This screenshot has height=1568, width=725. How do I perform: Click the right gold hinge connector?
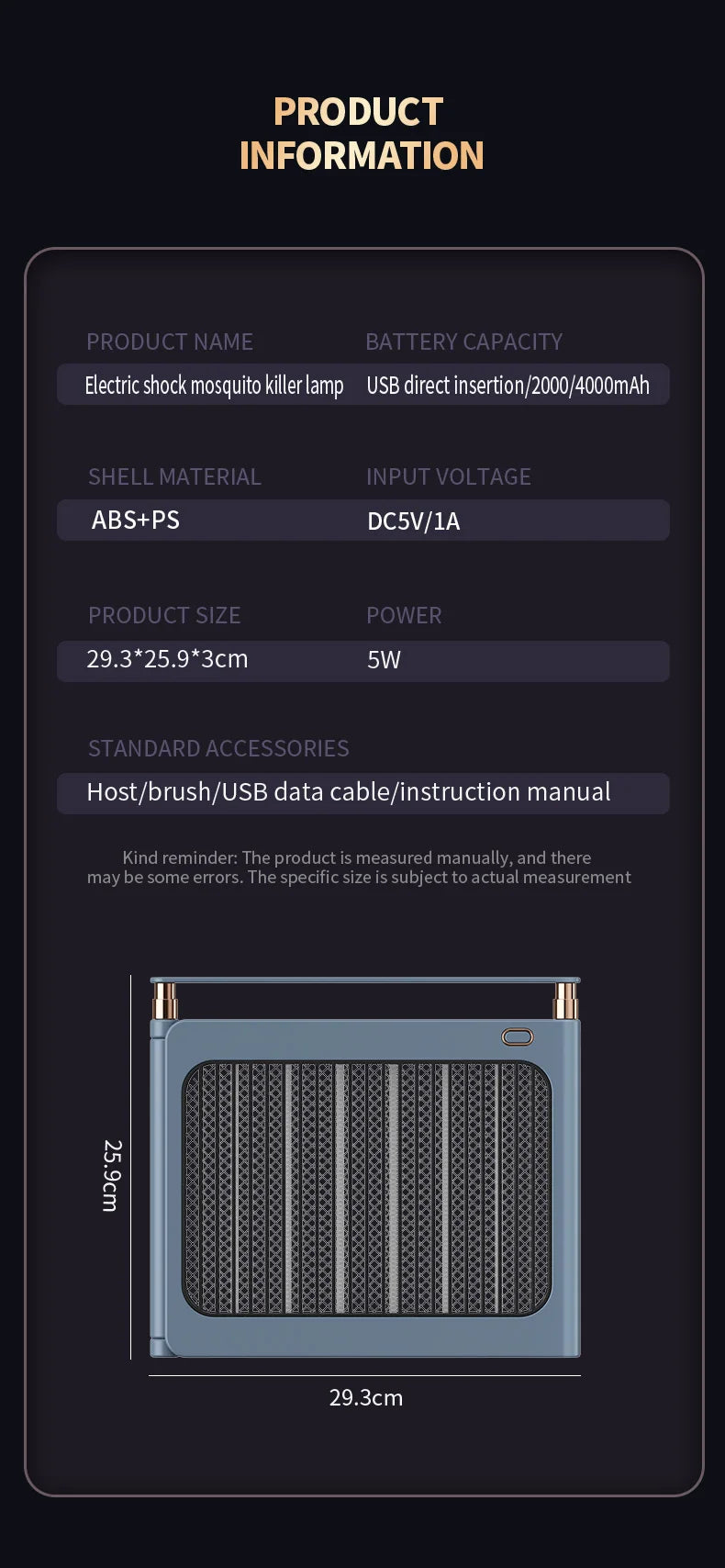(565, 1001)
